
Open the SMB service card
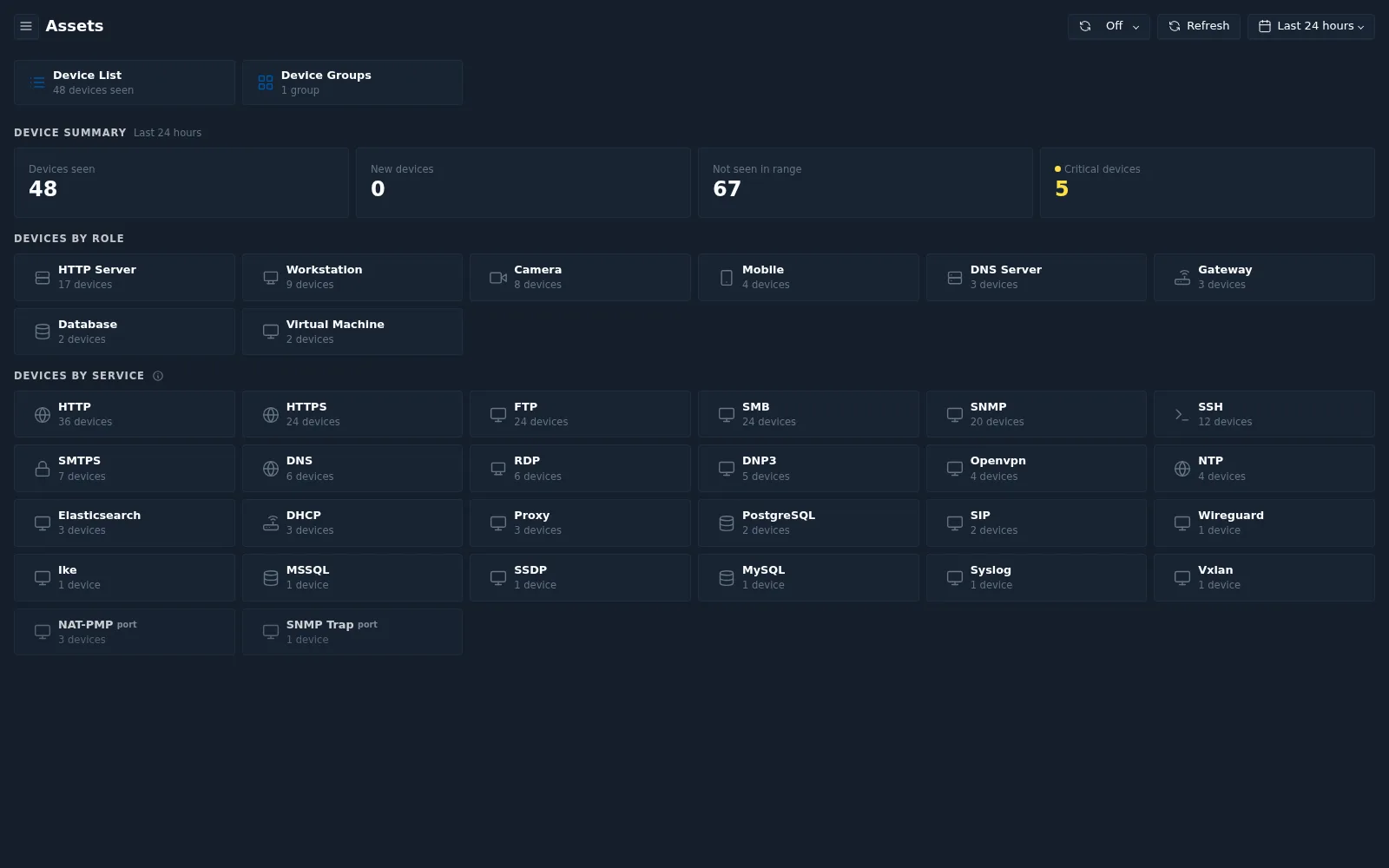coord(808,414)
